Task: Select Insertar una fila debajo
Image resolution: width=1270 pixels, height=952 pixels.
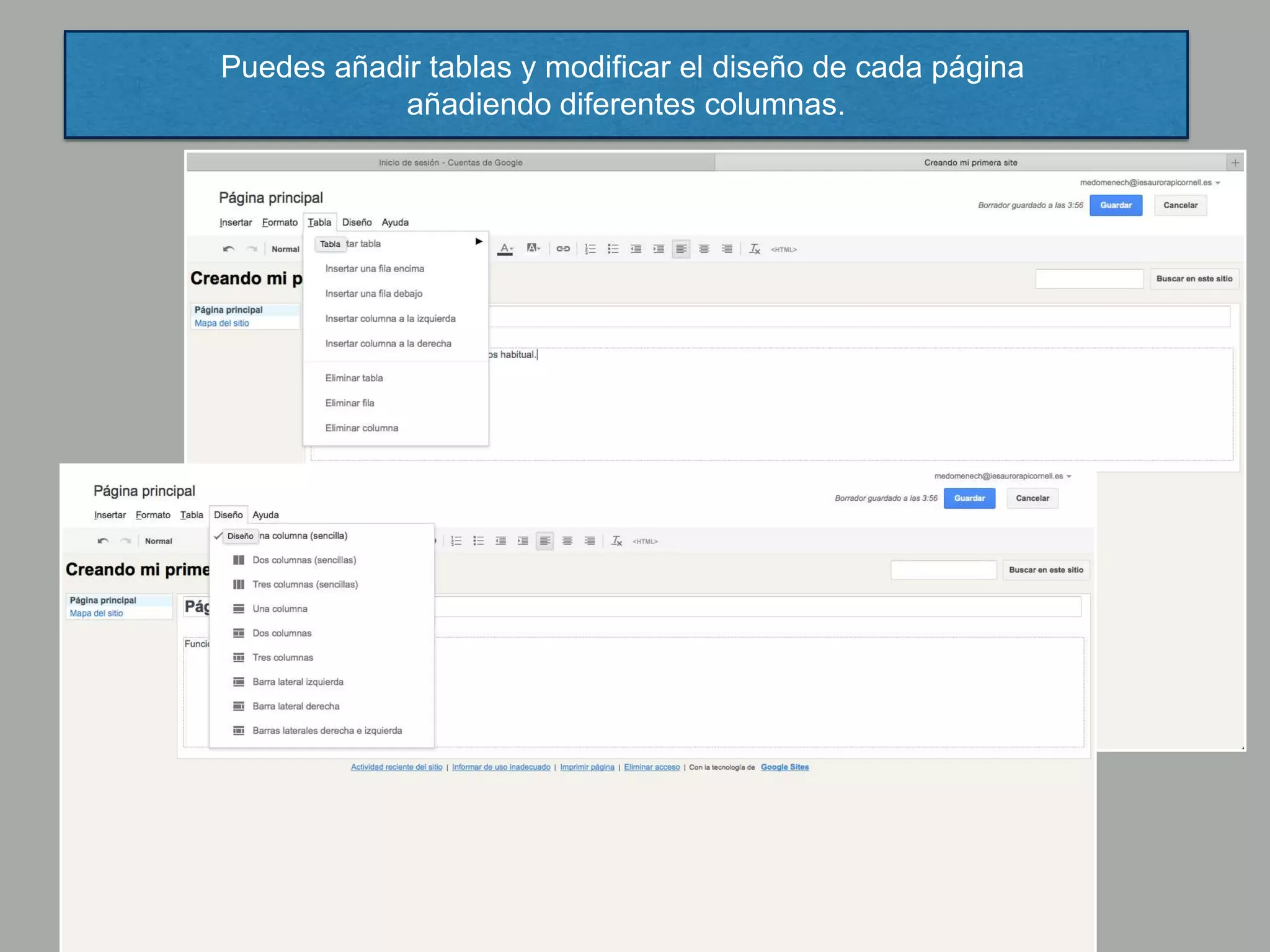Action: pyautogui.click(x=396, y=294)
